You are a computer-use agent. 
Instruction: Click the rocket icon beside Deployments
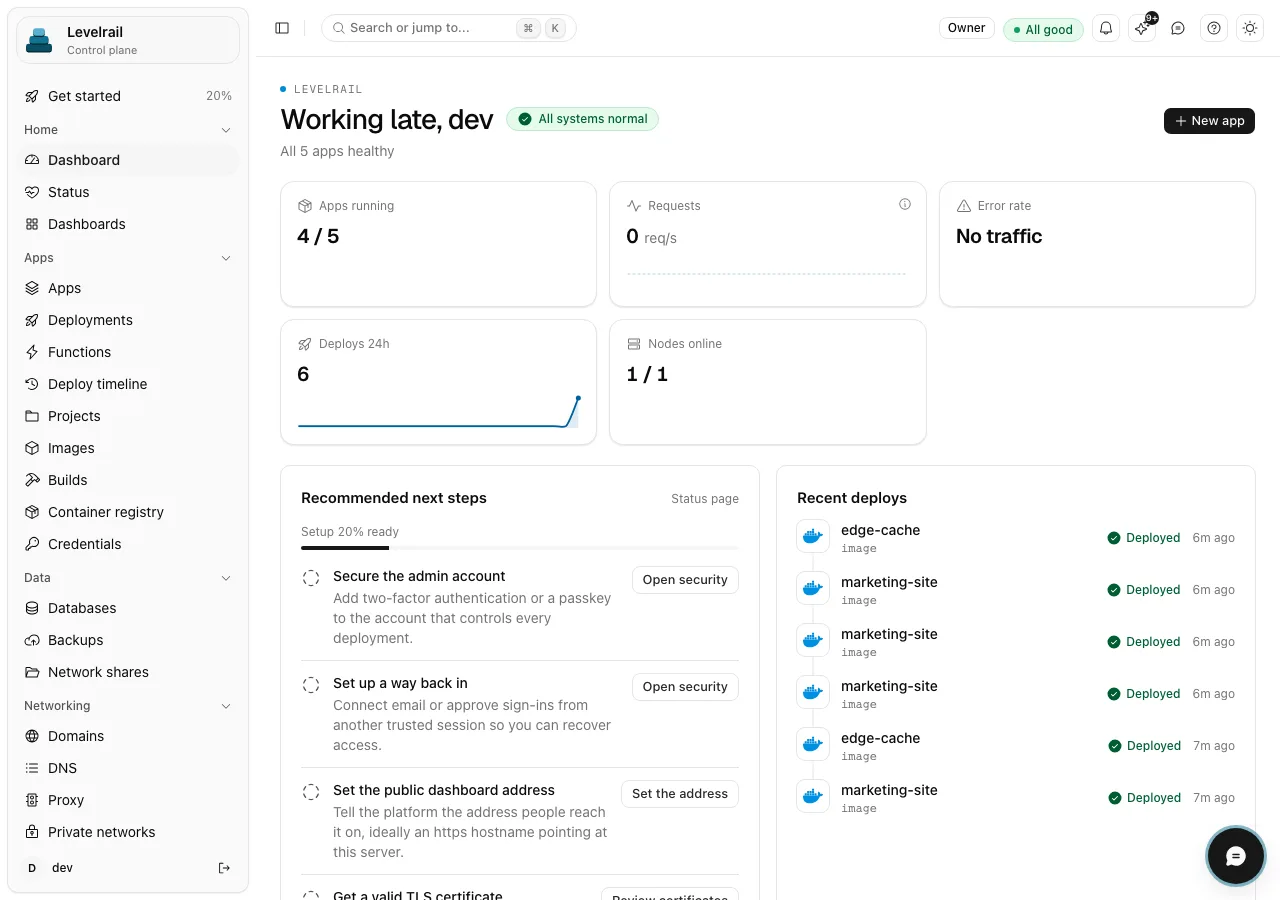(32, 320)
